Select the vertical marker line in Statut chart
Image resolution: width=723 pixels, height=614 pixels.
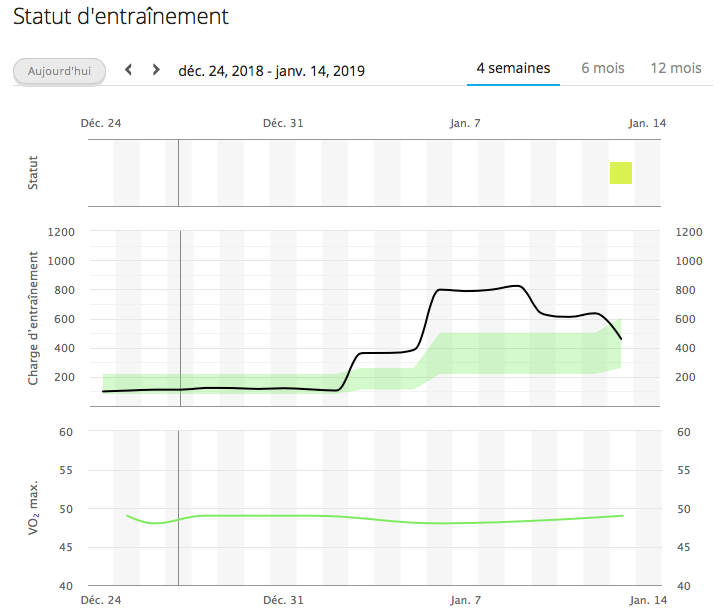click(x=178, y=172)
